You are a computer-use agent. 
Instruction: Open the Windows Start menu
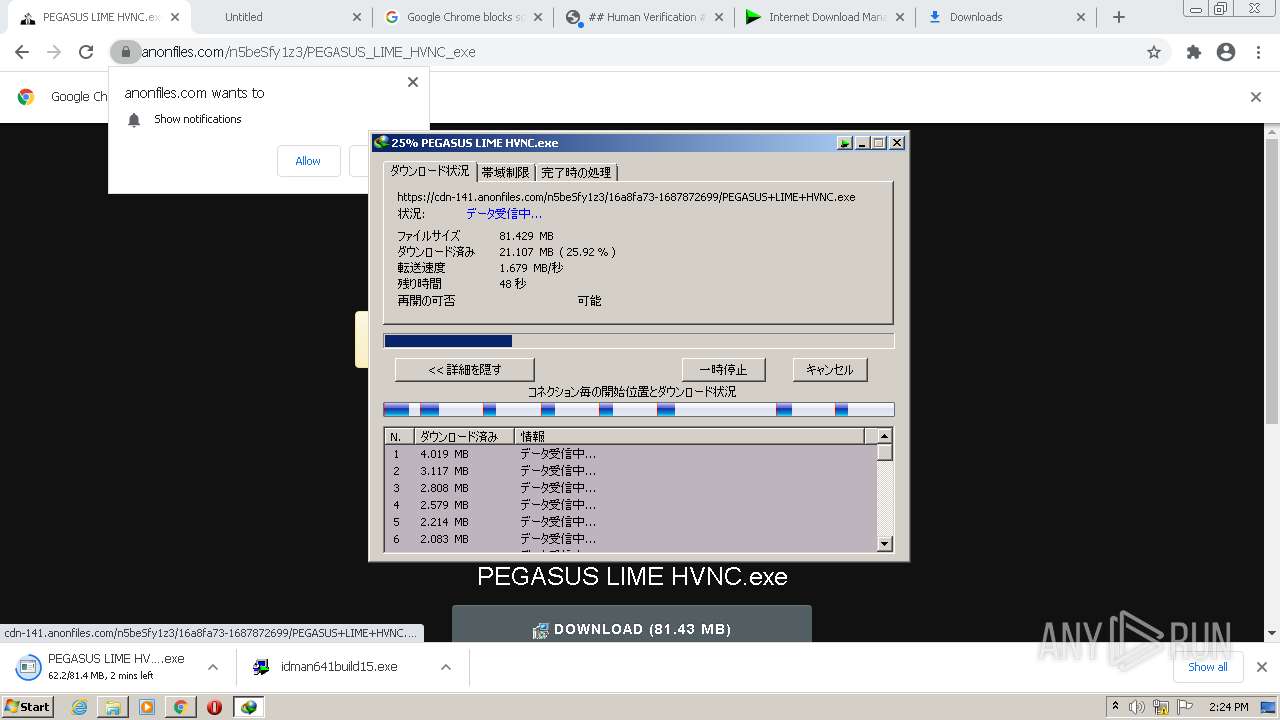(x=28, y=707)
